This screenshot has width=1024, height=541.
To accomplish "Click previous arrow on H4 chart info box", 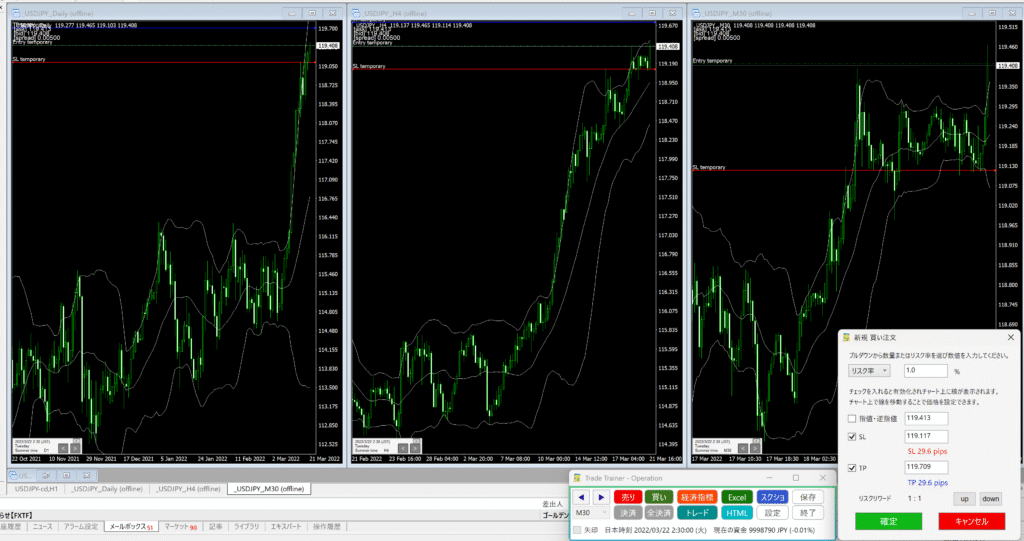I will [402, 448].
